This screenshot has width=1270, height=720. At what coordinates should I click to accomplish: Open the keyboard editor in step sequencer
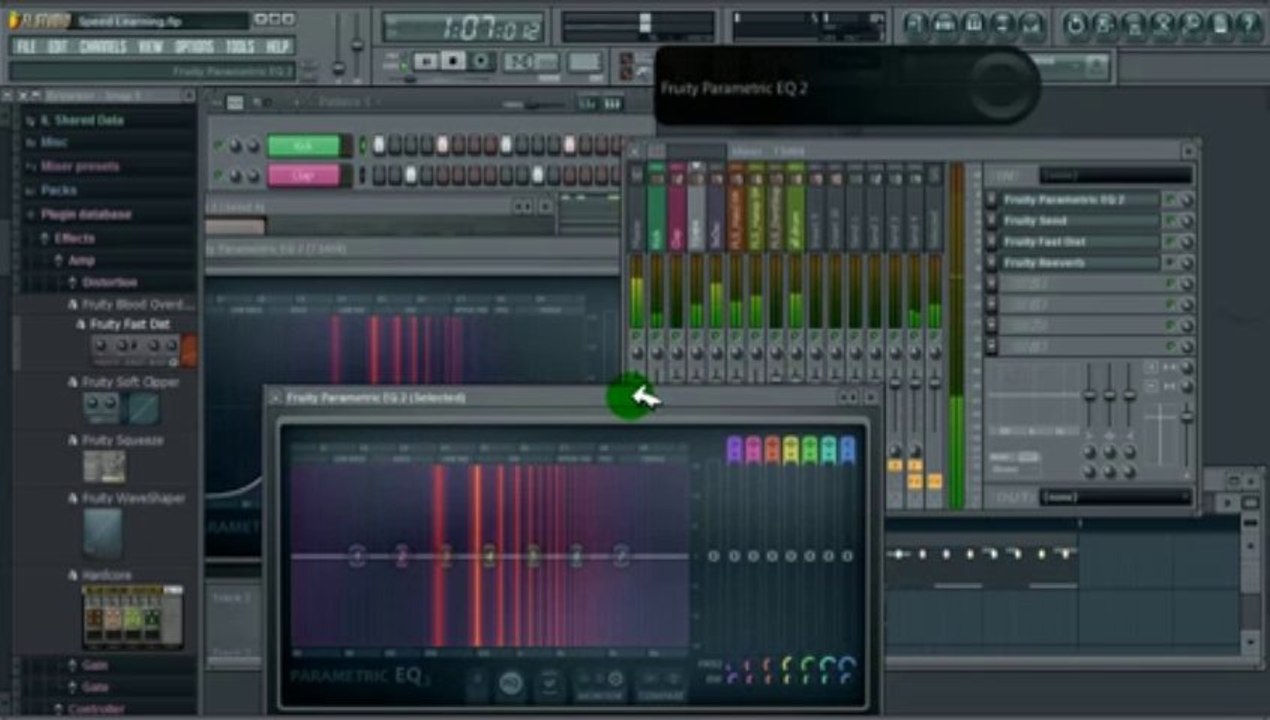pyautogui.click(x=610, y=104)
